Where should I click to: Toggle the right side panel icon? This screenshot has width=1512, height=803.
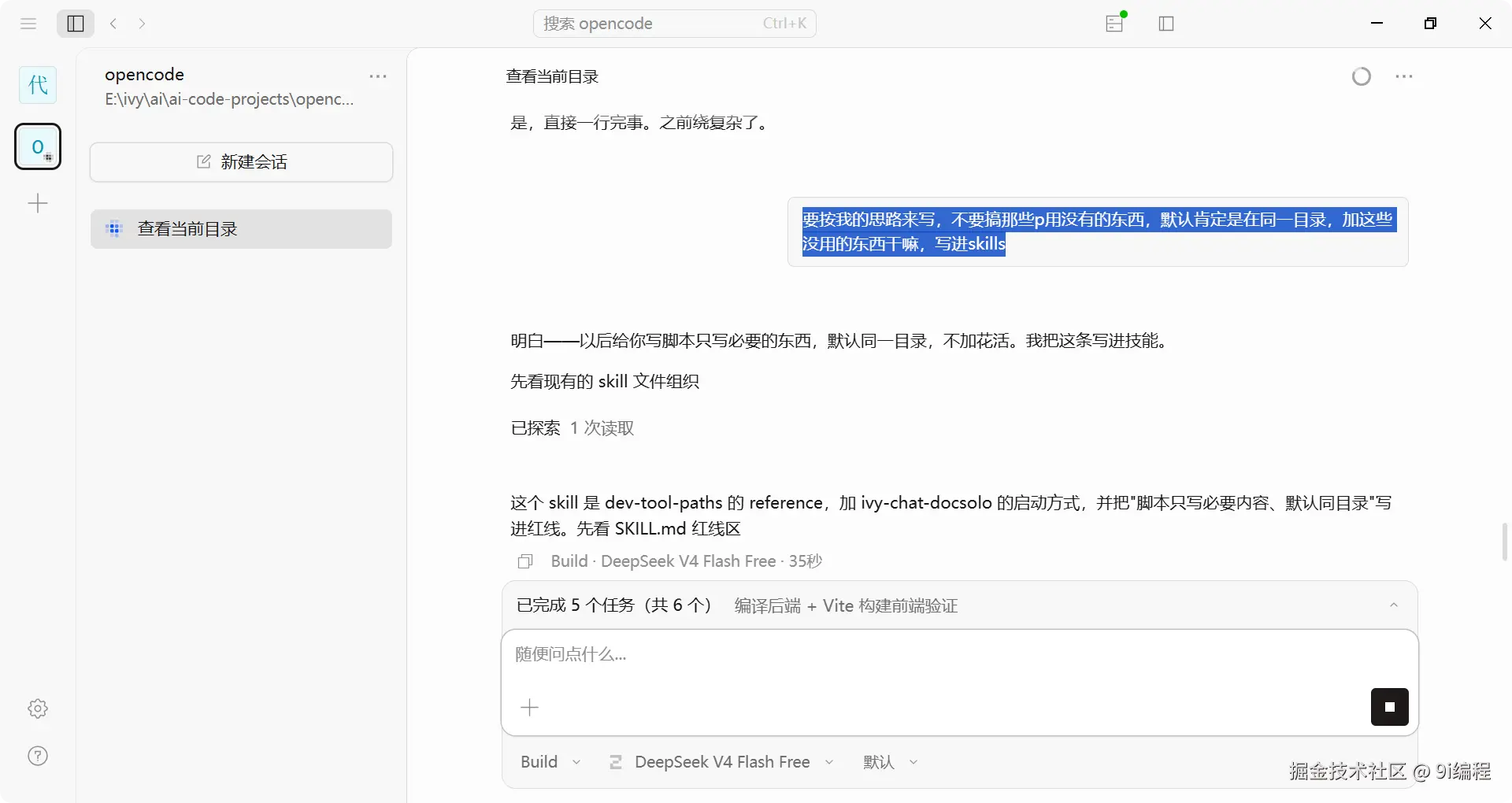1166,24
